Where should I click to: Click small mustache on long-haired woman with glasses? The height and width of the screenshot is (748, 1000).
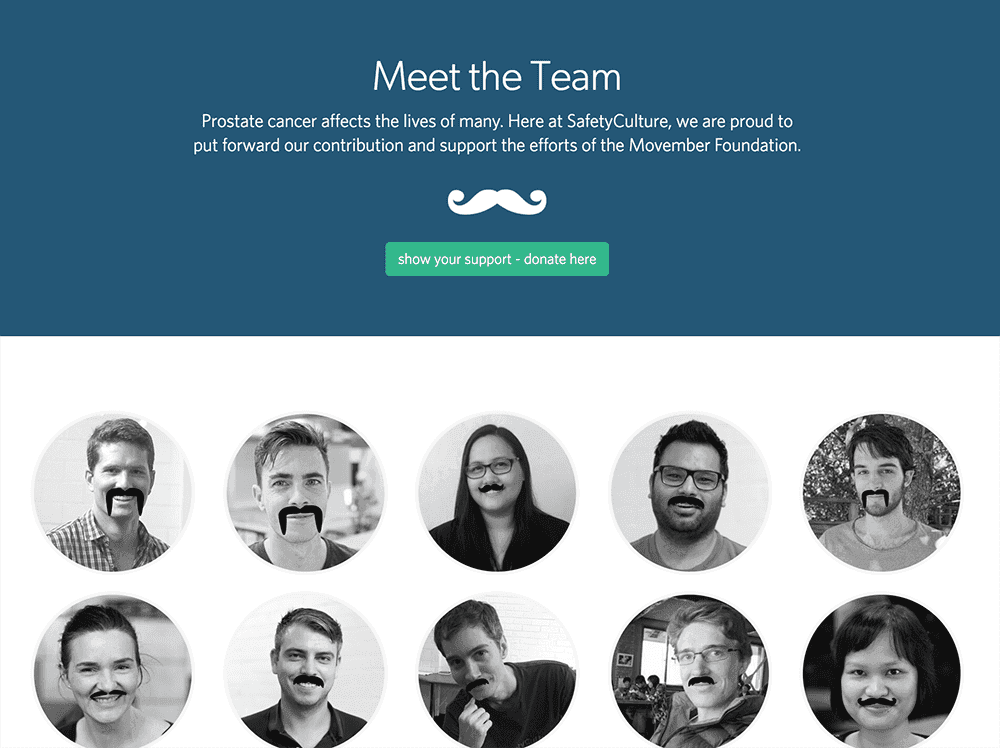click(x=492, y=488)
